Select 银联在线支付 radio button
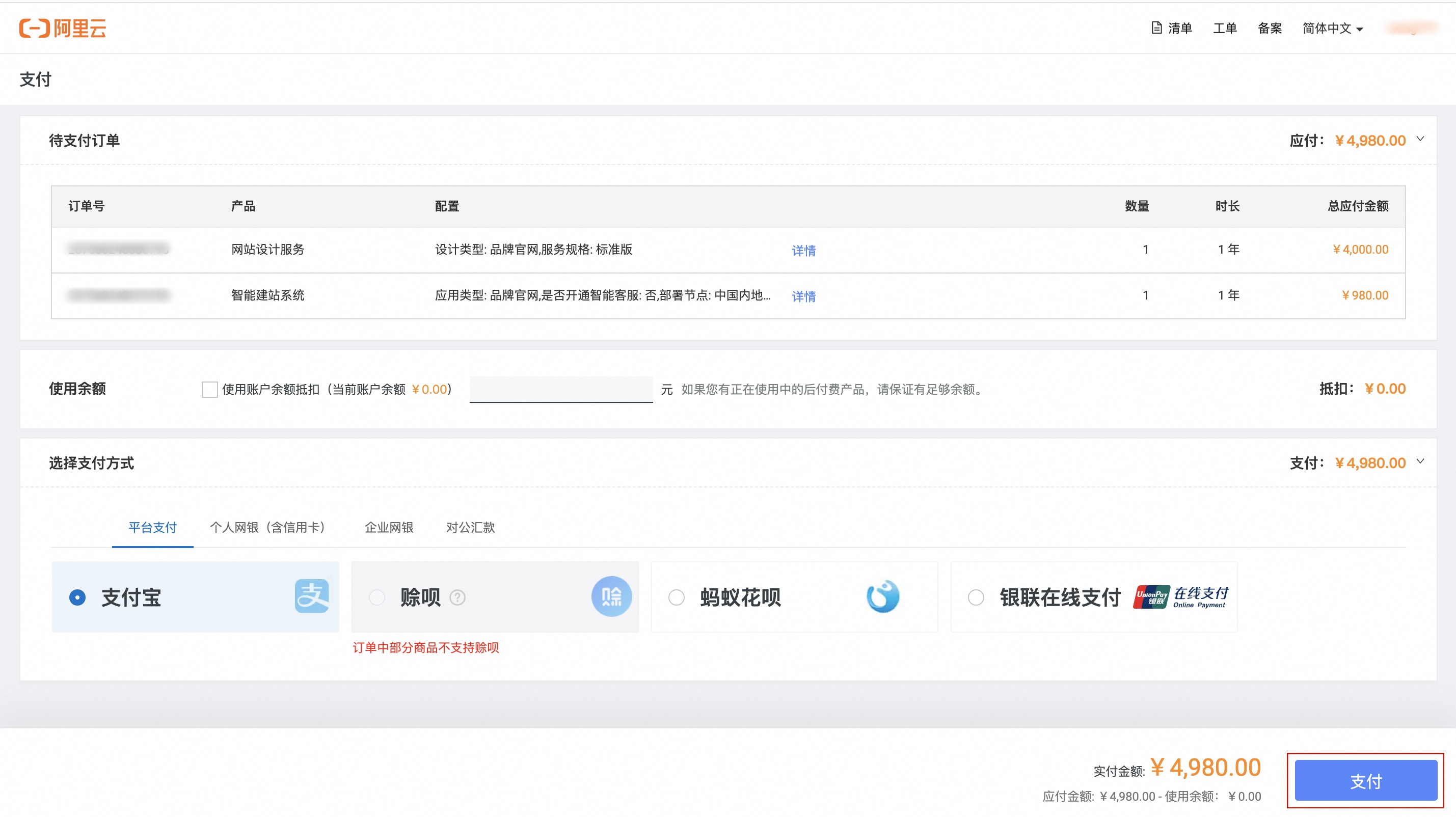 point(976,597)
